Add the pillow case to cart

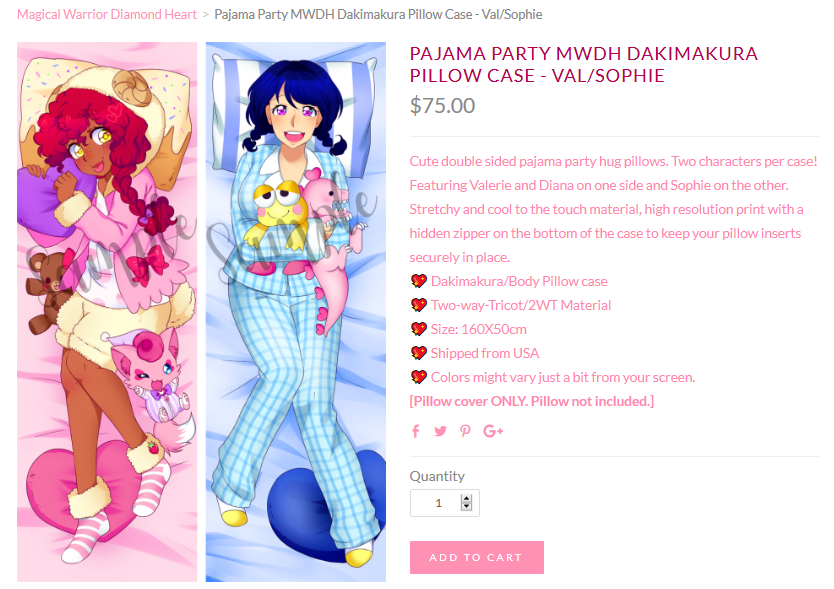coord(477,557)
